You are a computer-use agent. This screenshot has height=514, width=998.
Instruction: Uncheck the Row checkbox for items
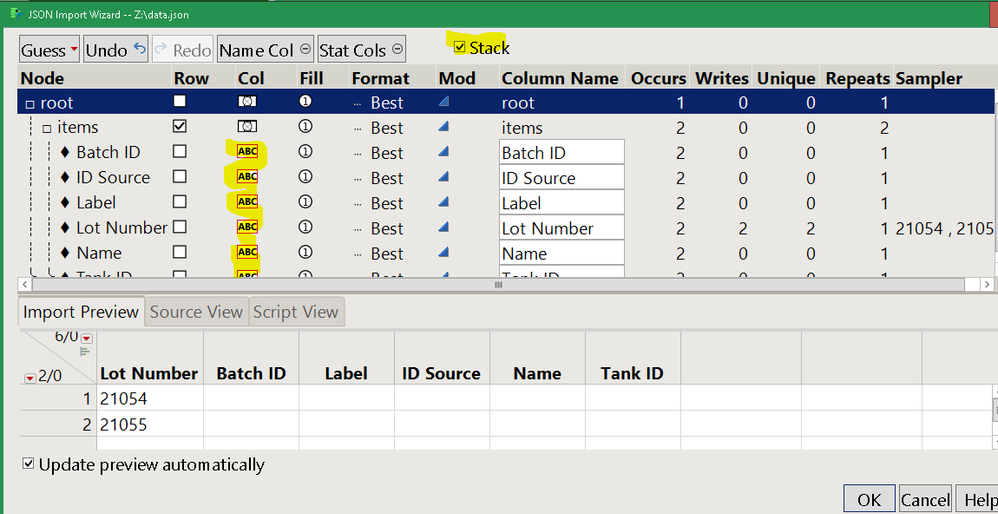pos(179,127)
